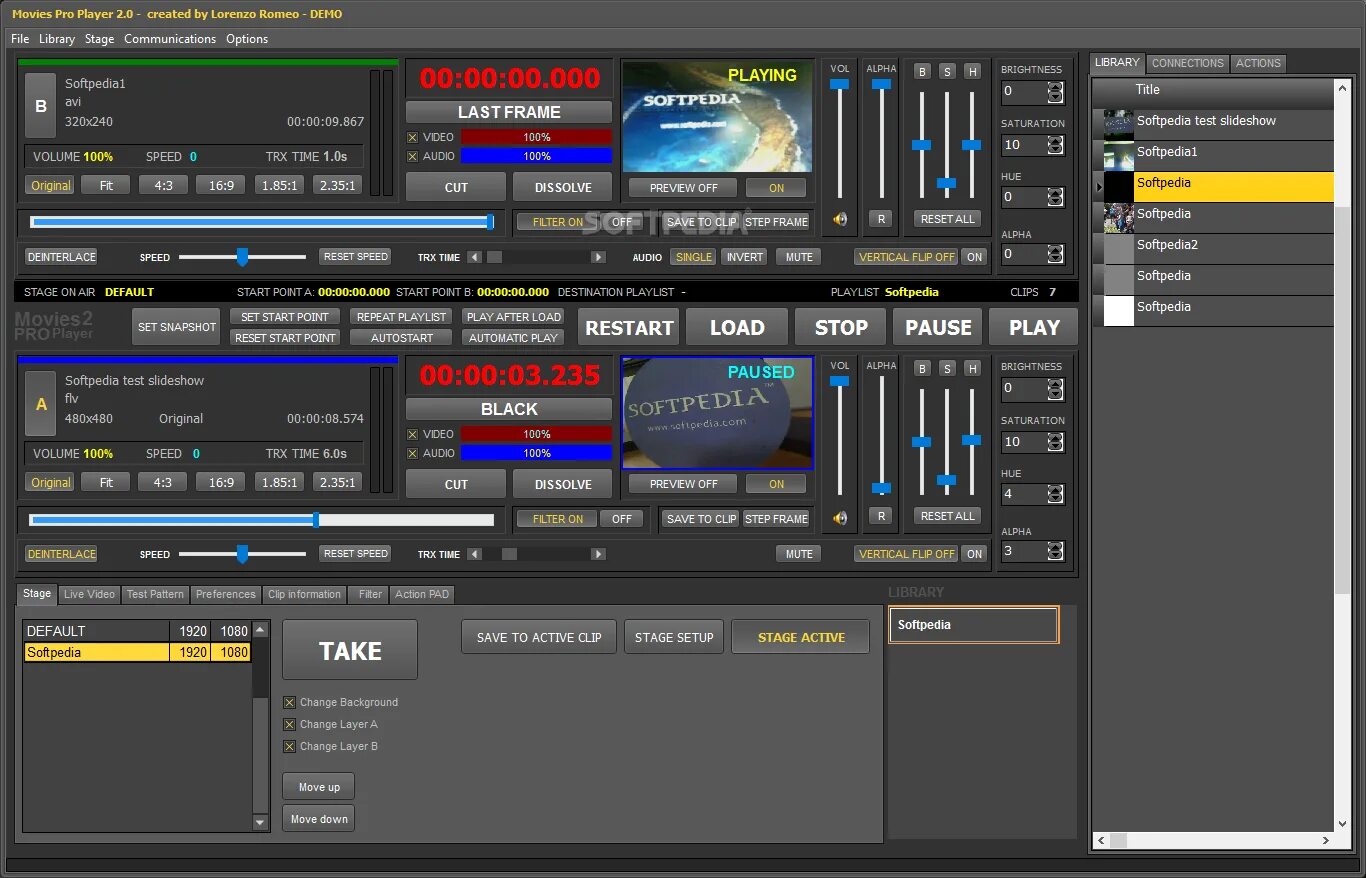Click the large TAKE button
Screen dimensions: 1366x878
point(350,651)
